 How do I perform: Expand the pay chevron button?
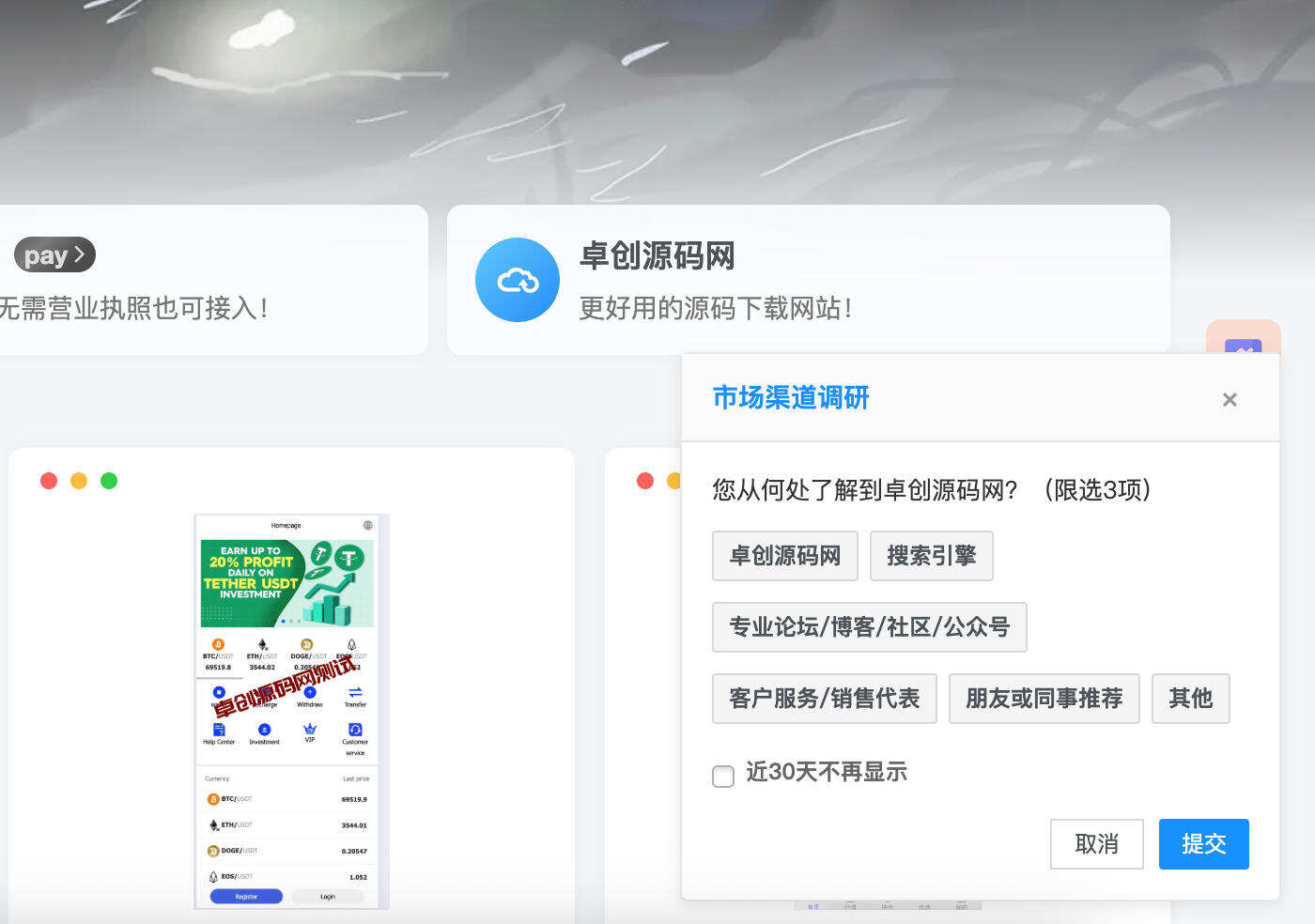(79, 254)
